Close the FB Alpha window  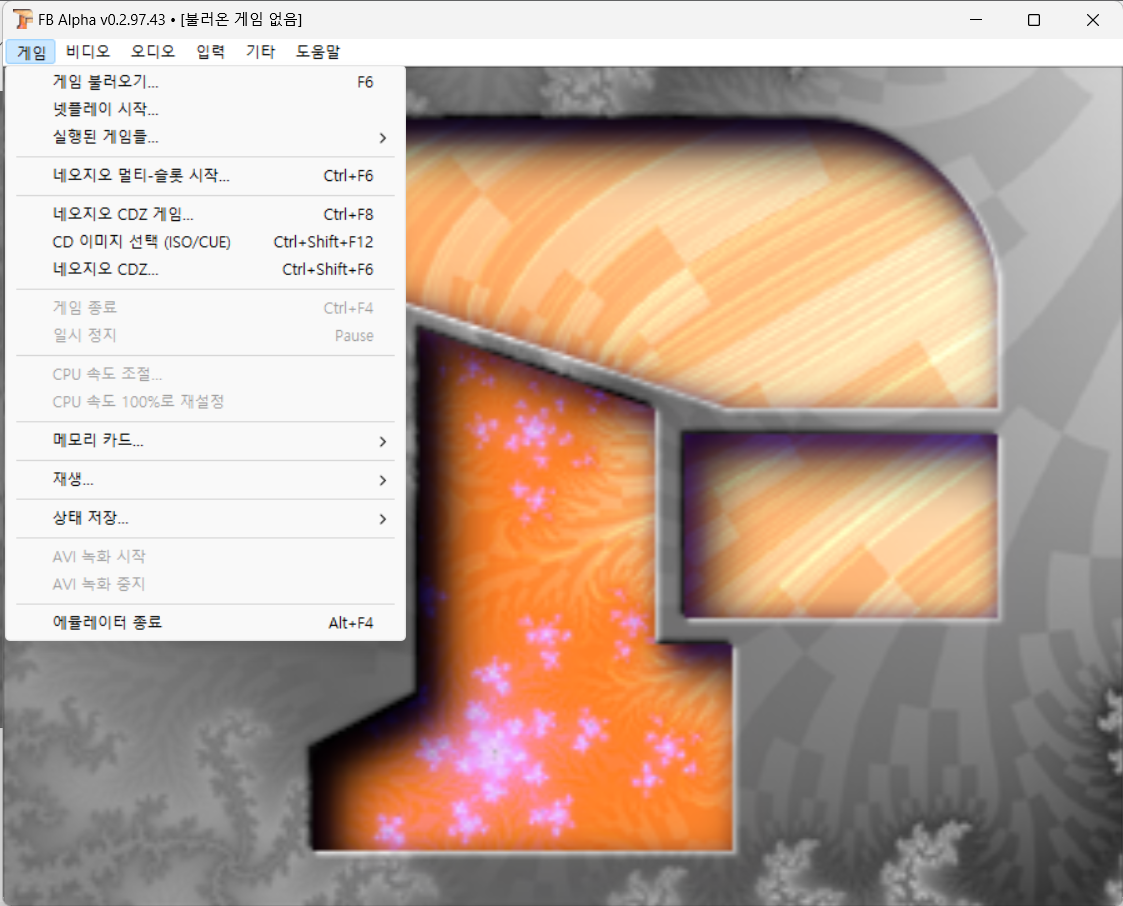[1092, 20]
